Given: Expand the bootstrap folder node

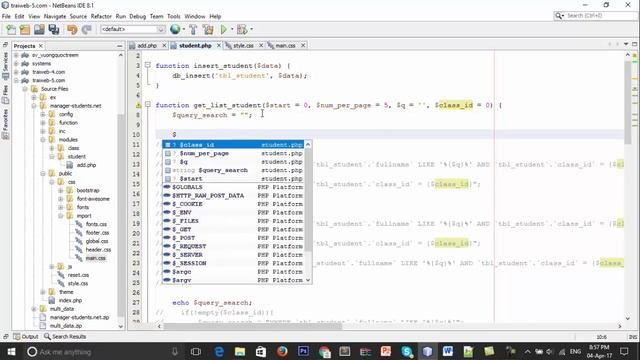Looking at the screenshot, I should (x=61, y=191).
